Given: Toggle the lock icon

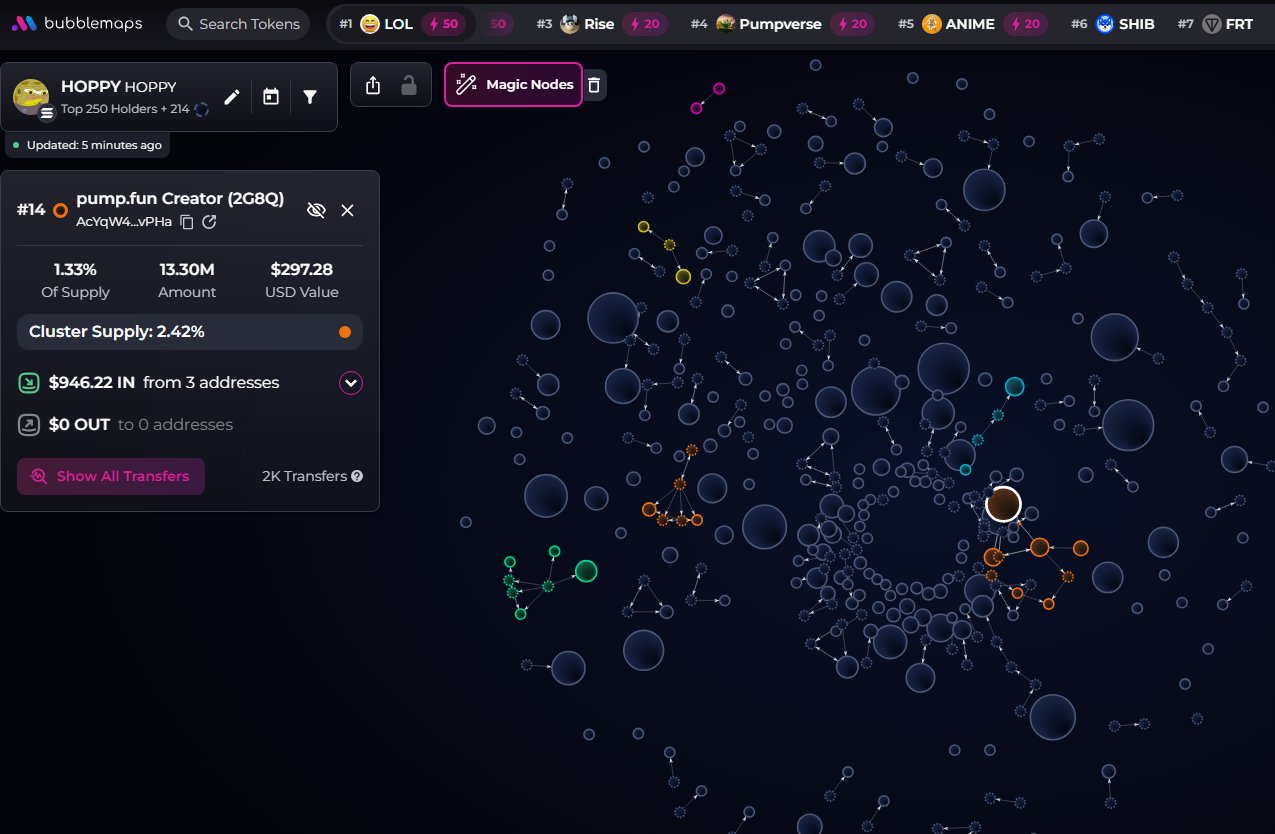Looking at the screenshot, I should [409, 85].
